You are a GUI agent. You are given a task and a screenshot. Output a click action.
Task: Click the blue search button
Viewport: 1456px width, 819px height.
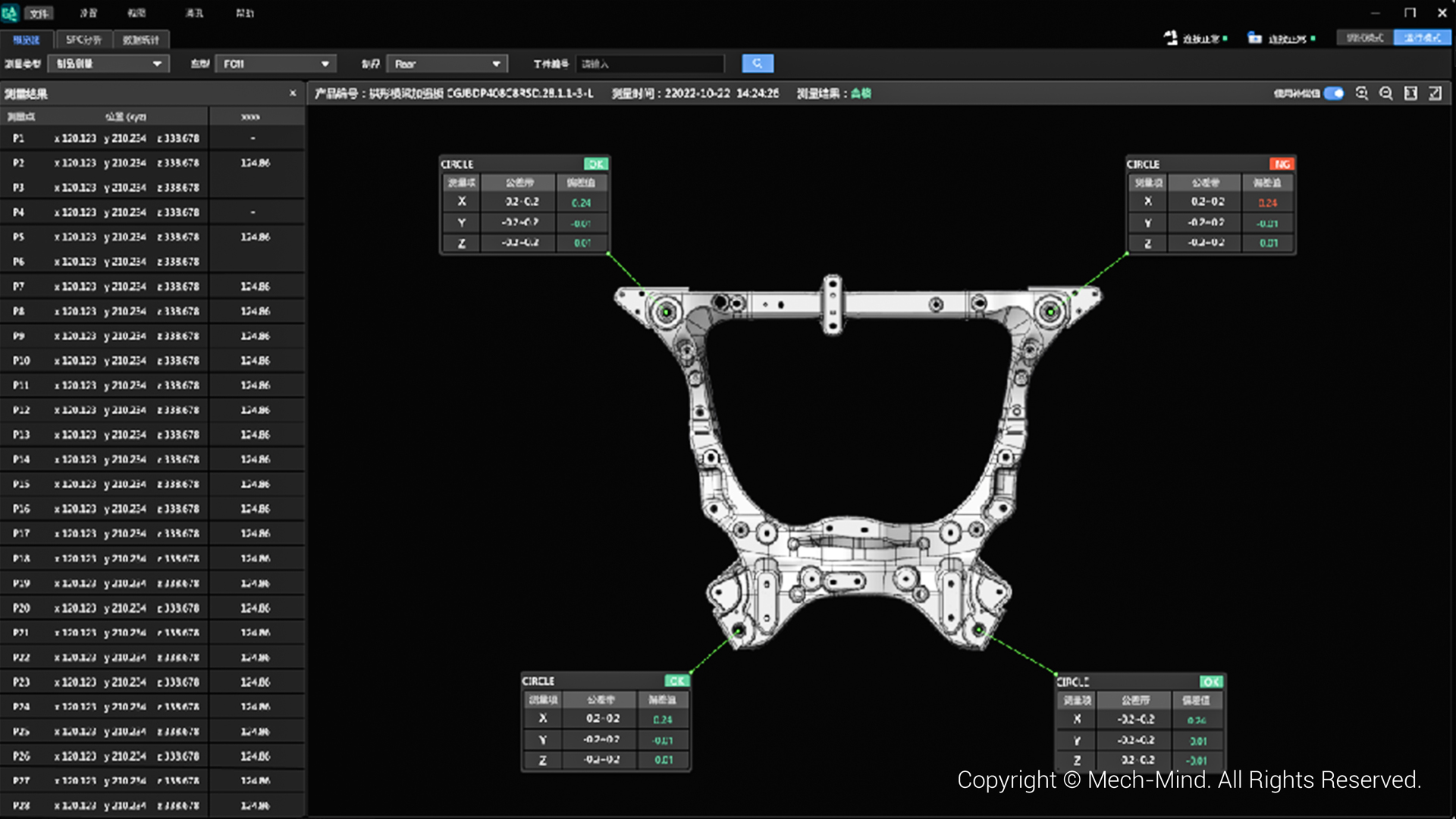click(x=757, y=64)
